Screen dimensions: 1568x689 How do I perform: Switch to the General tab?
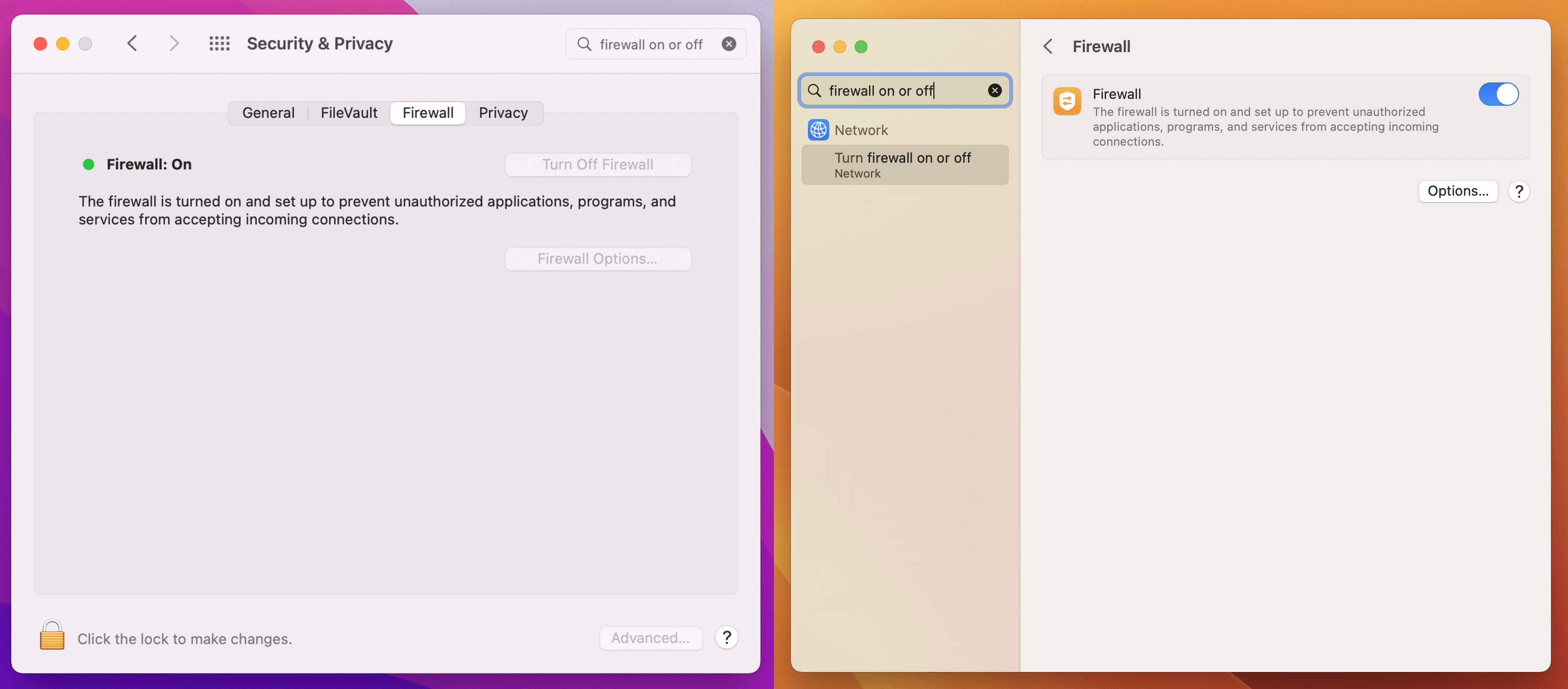(x=268, y=113)
